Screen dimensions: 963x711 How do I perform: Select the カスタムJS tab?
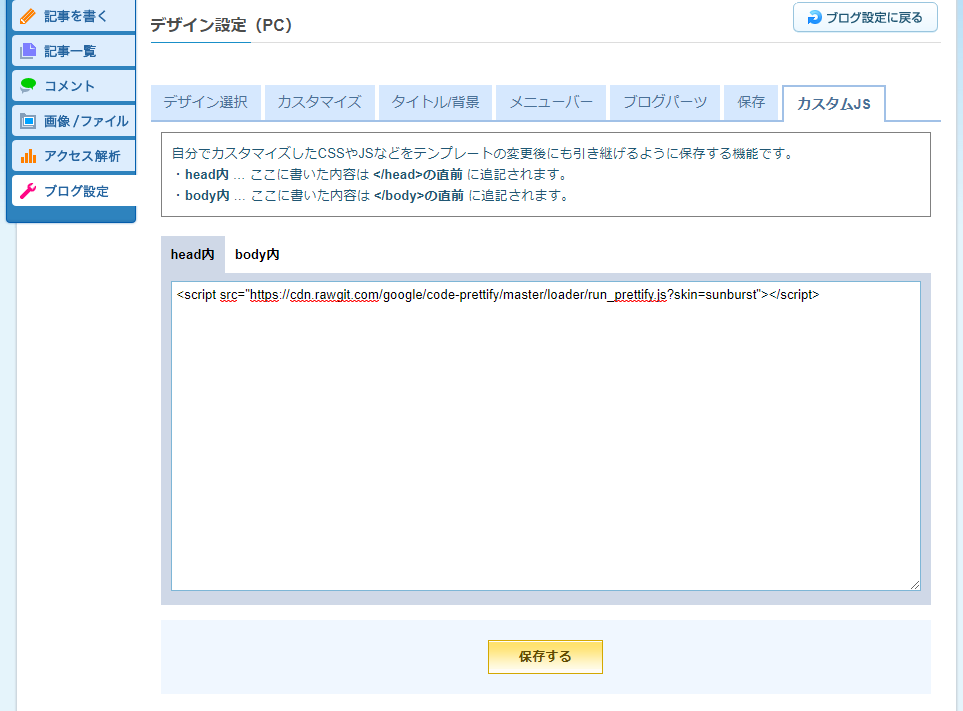[x=833, y=104]
